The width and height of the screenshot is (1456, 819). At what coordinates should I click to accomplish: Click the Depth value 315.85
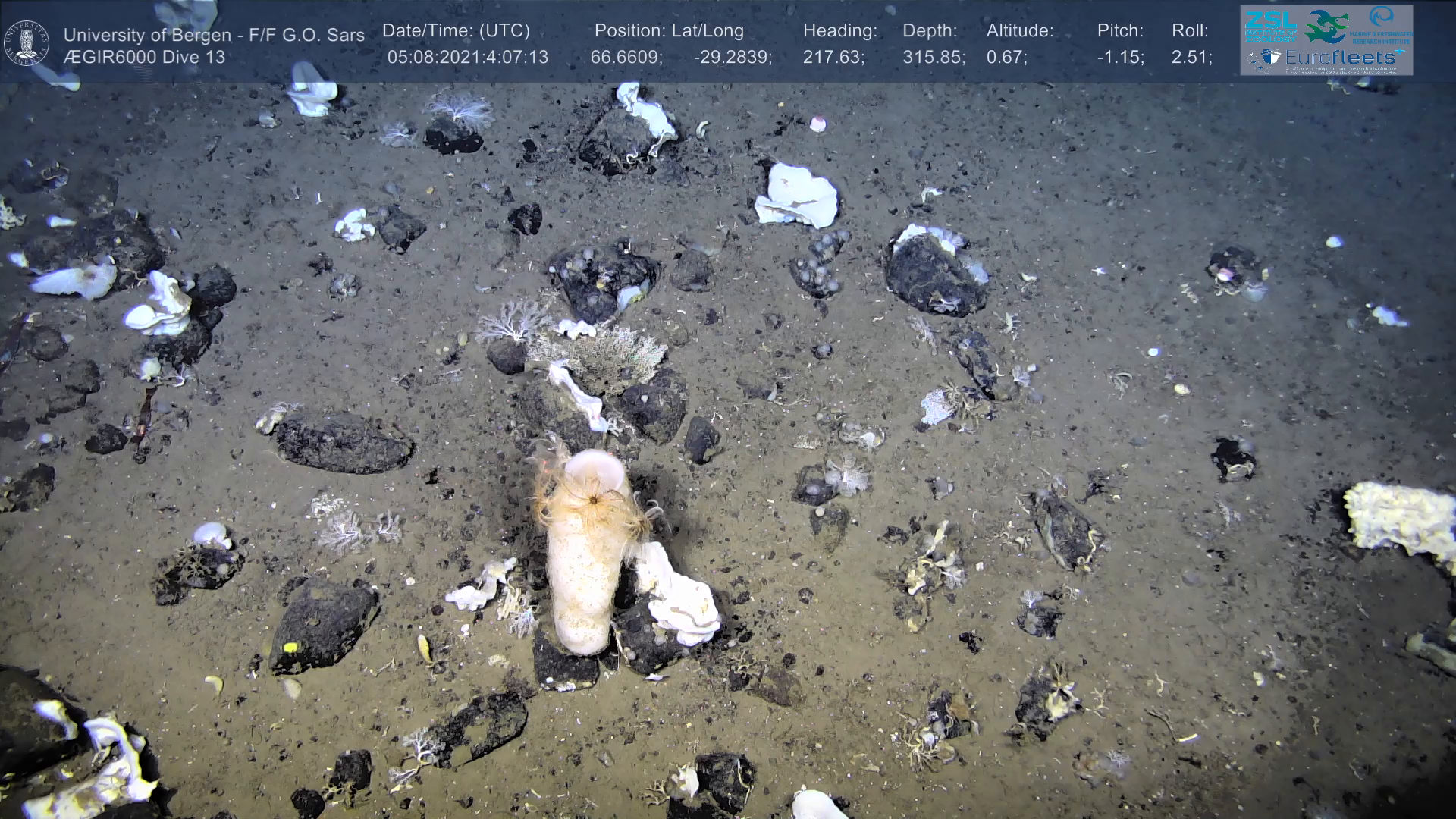(x=934, y=58)
